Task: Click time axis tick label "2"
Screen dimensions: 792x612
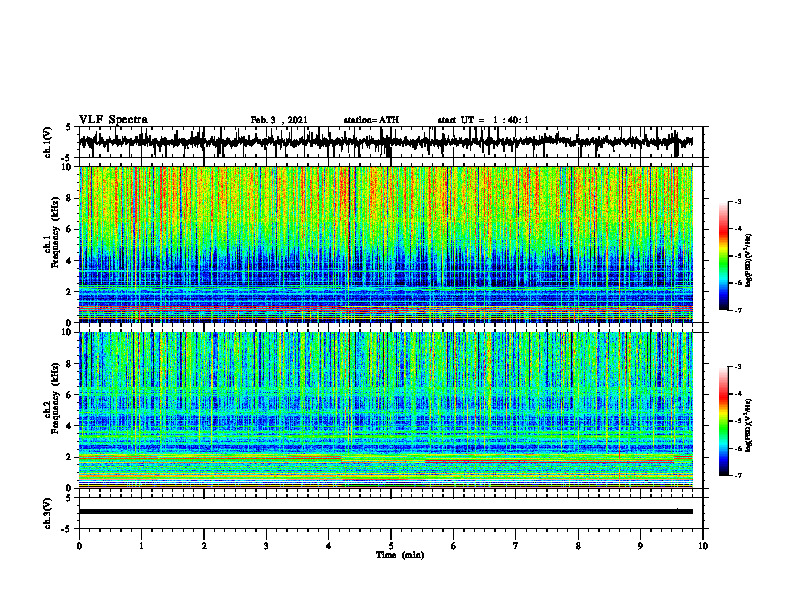Action: (204, 546)
